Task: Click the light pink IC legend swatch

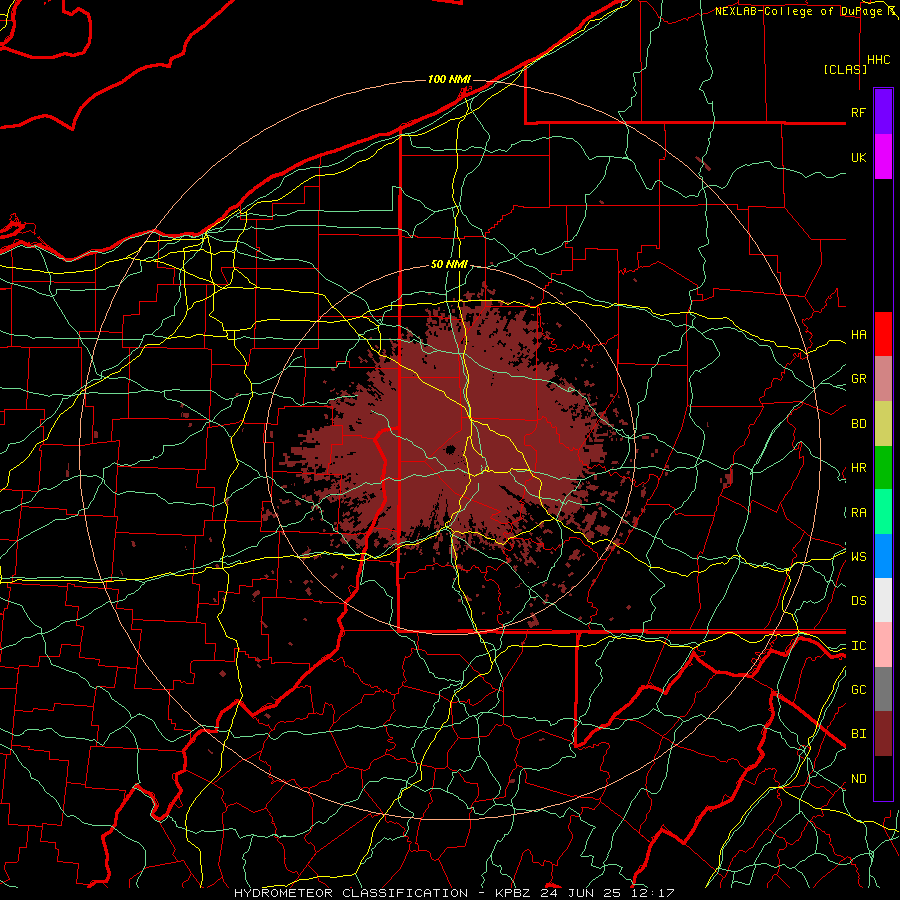Action: pos(883,645)
